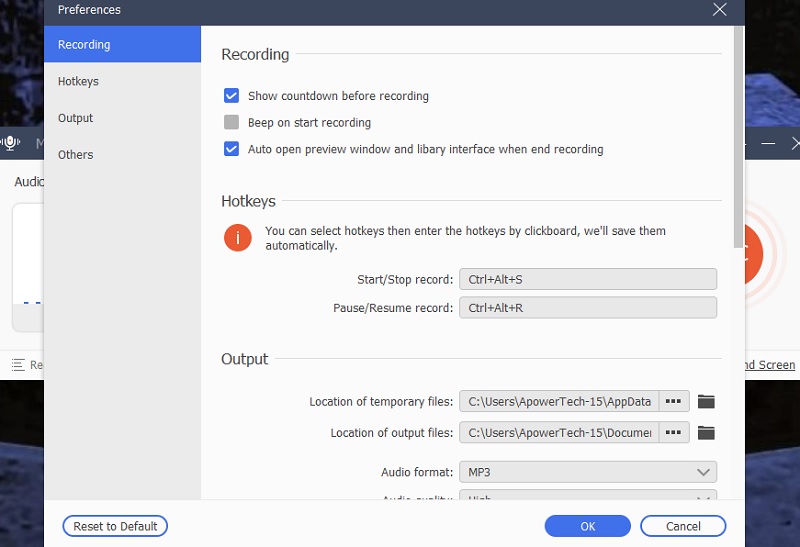The image size is (800, 547).
Task: Cancel the Preferences dialog
Action: [683, 526]
